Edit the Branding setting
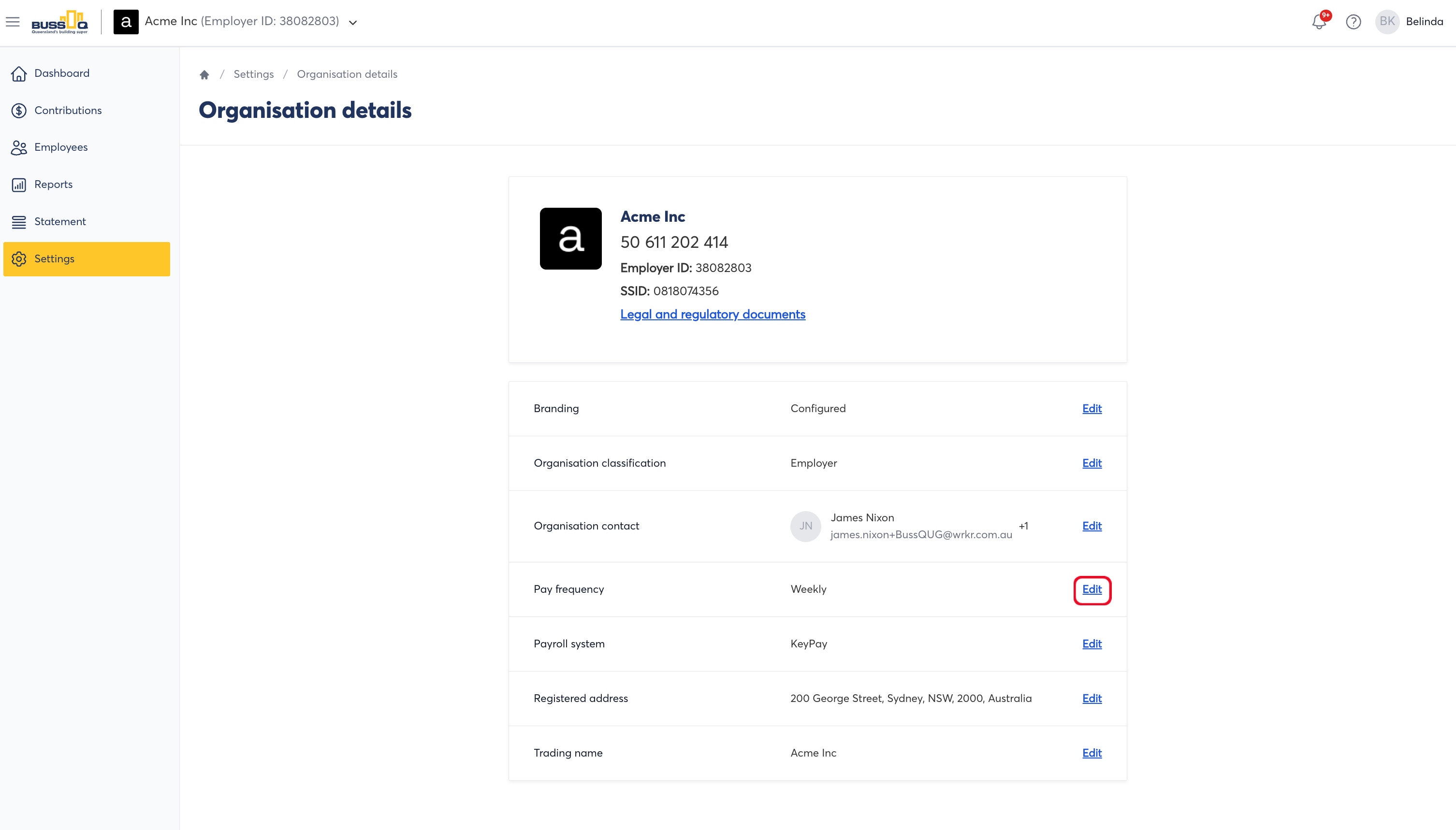Viewport: 1456px width, 830px height. [x=1092, y=409]
